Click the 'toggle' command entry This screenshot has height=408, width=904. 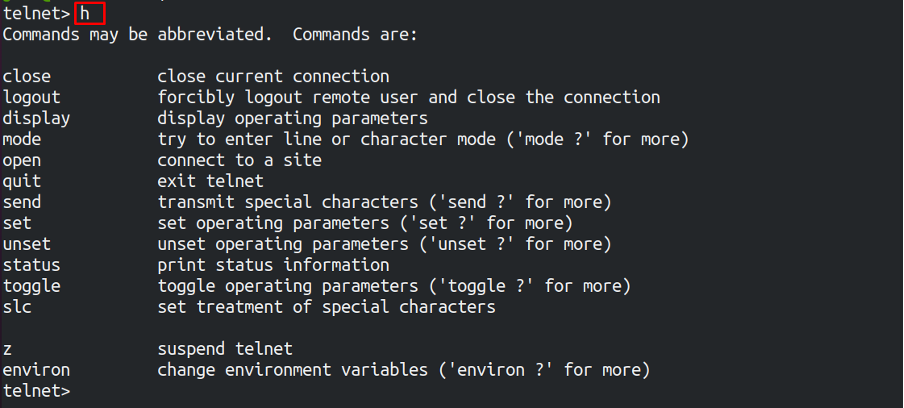(32, 286)
